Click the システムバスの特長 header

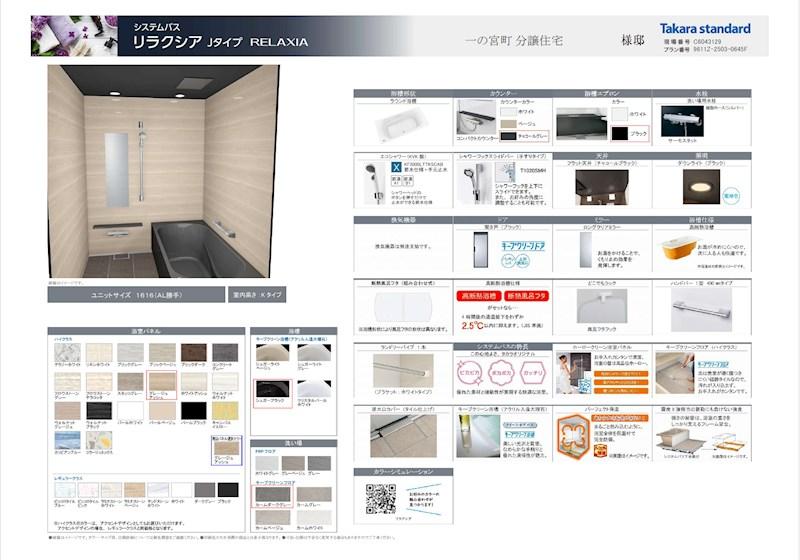pos(503,346)
